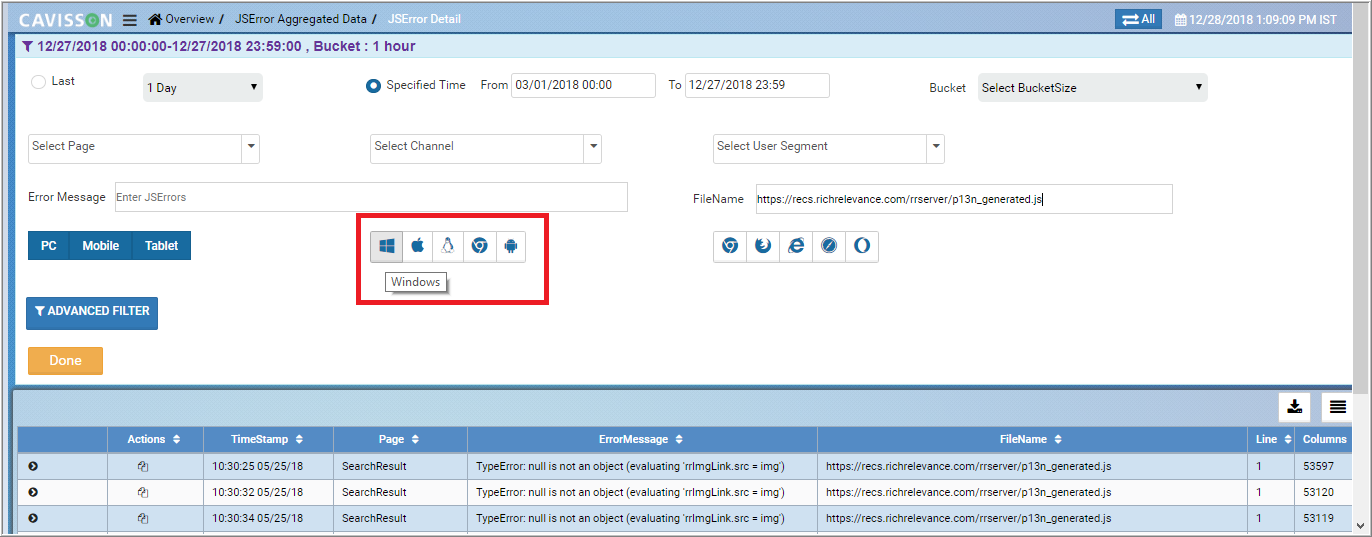Open the Select User Segment dropdown
The height and width of the screenshot is (537, 1372).
pyautogui.click(x=829, y=149)
